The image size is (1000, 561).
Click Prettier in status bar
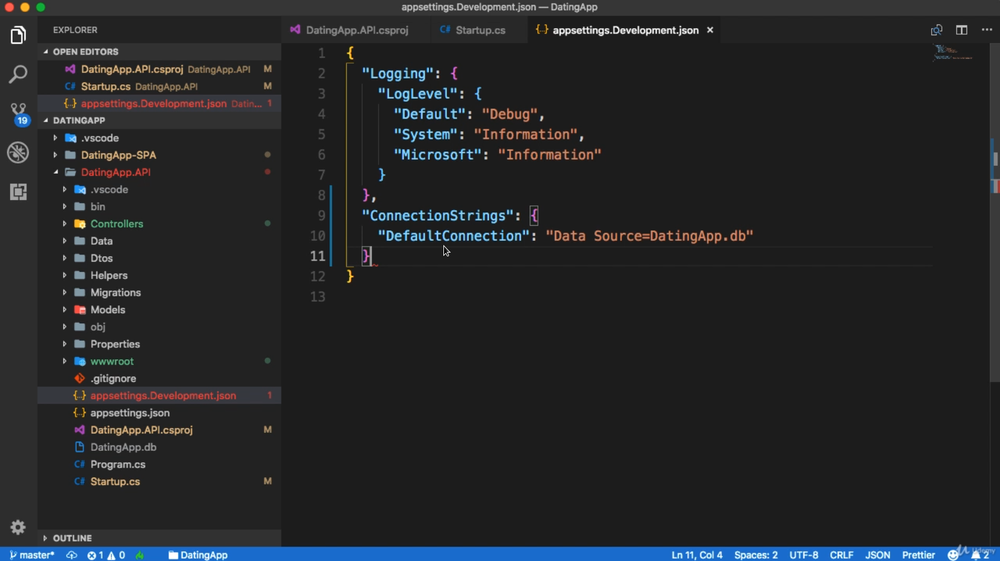pyautogui.click(x=918, y=555)
